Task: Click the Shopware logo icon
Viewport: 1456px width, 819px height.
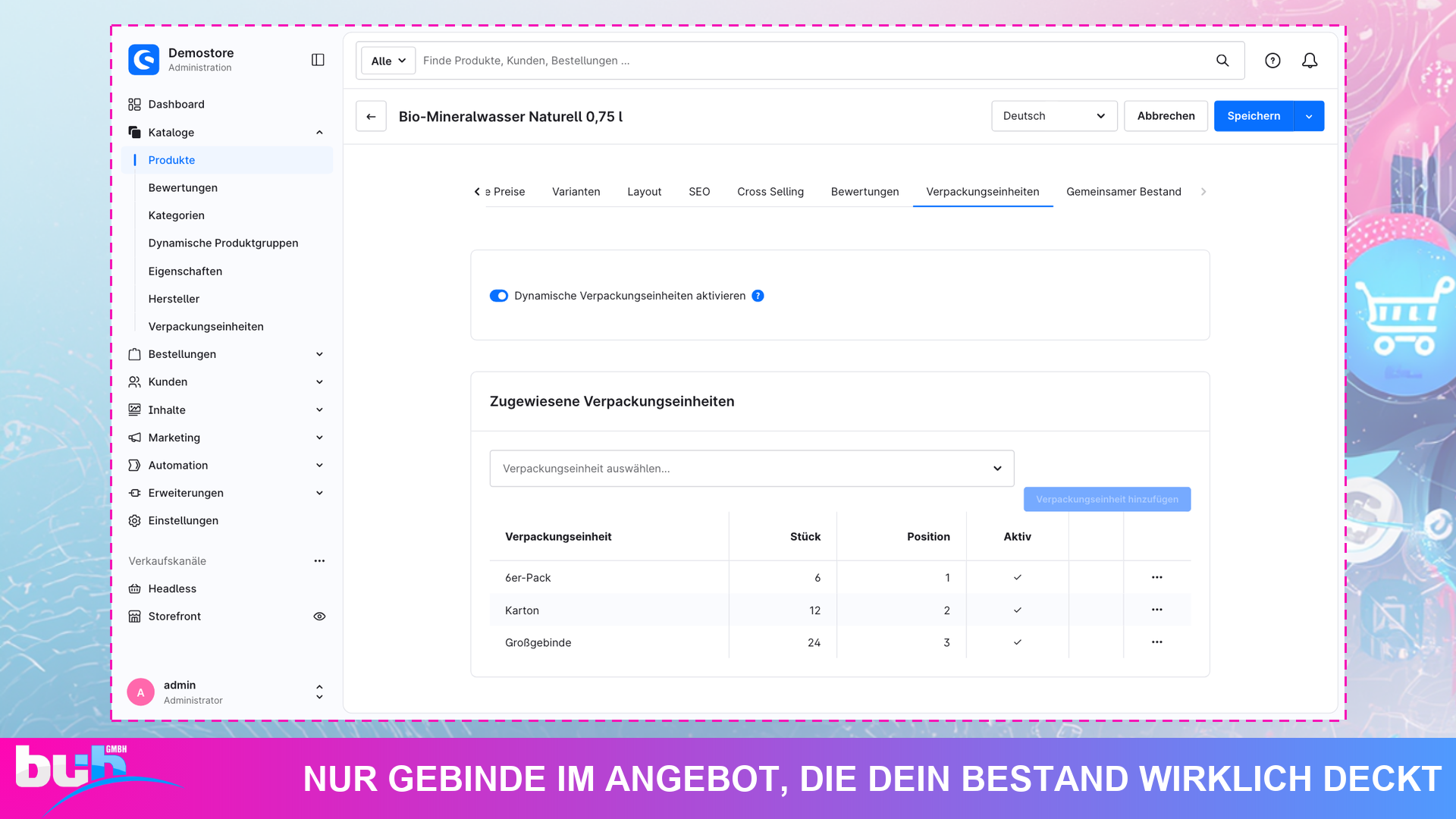Action: click(143, 60)
